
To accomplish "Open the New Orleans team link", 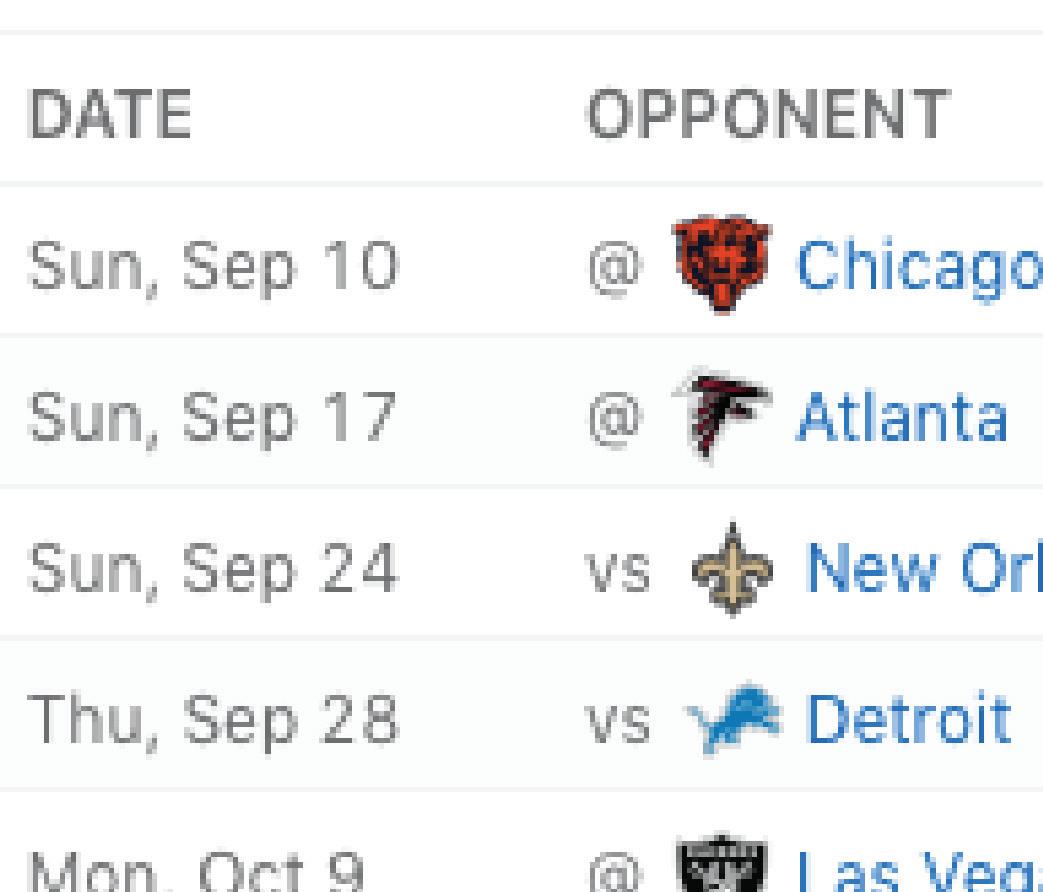I will click(925, 567).
